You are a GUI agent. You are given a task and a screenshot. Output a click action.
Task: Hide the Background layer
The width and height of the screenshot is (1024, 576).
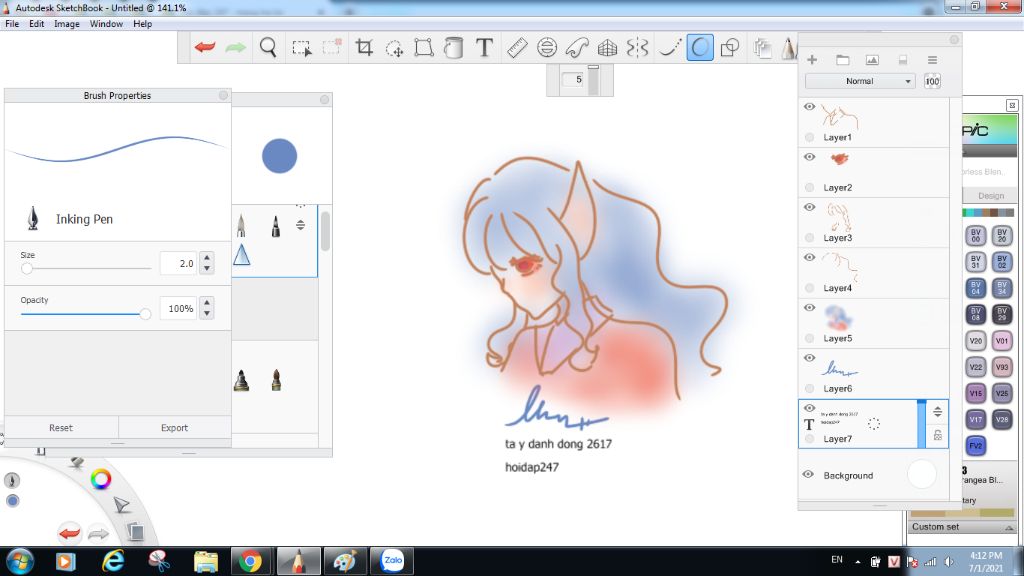808,475
